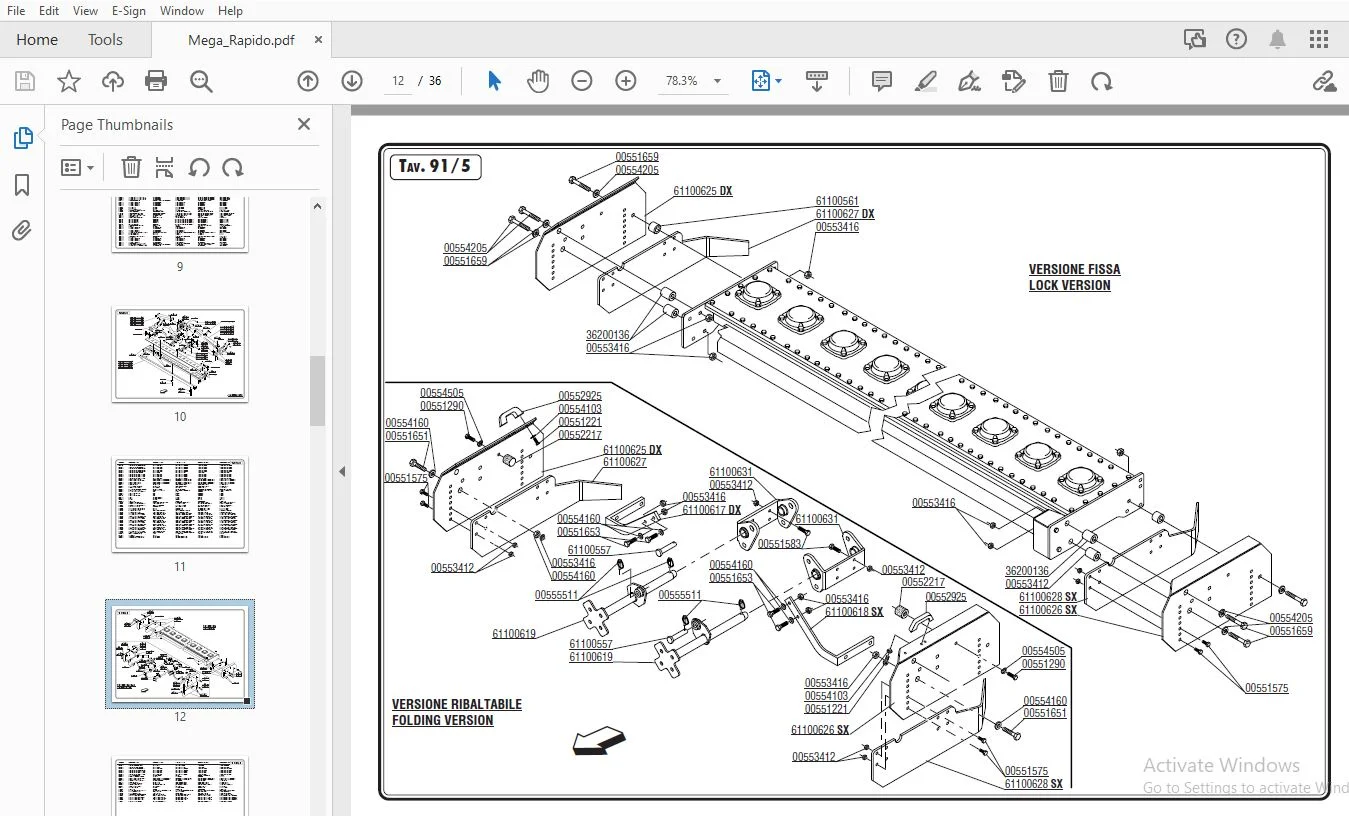Select the Mega_Rapido.pdf document tab
Screen dimensions: 1349x816
[241, 40]
